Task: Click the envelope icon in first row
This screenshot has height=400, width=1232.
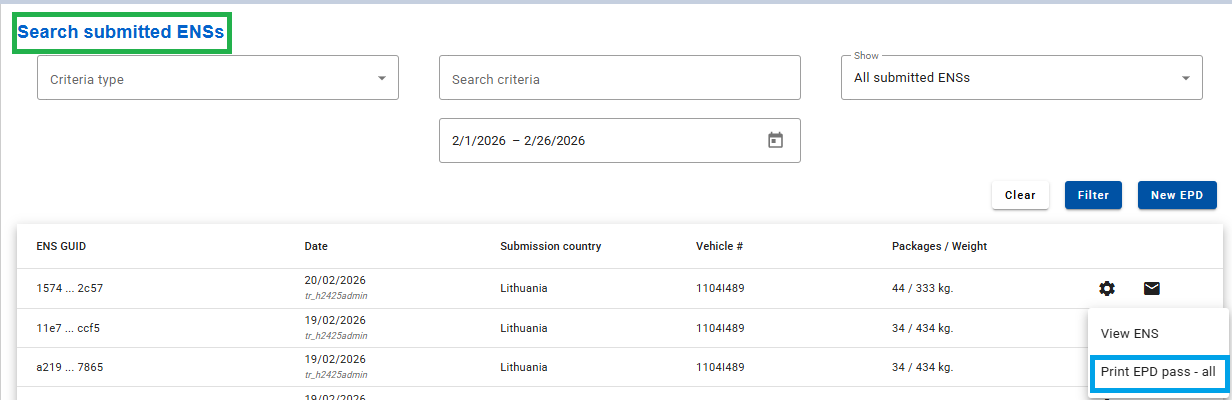Action: [x=1152, y=289]
